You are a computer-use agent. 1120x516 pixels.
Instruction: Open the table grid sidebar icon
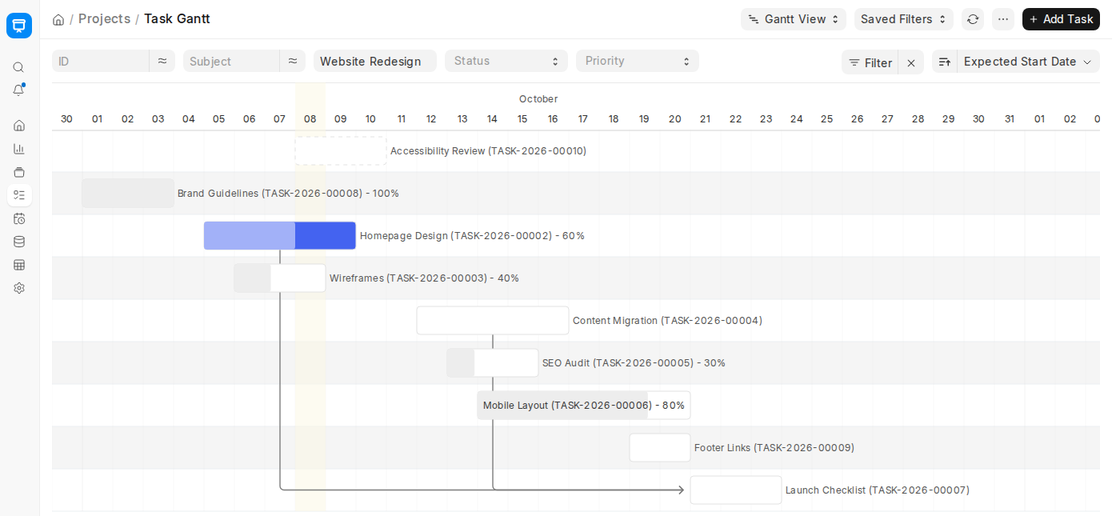tap(19, 265)
